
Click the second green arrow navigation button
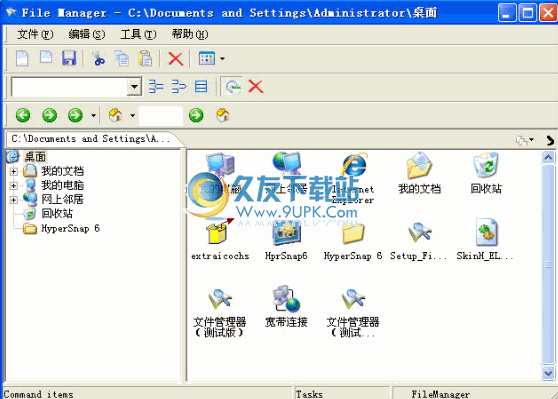click(x=49, y=115)
